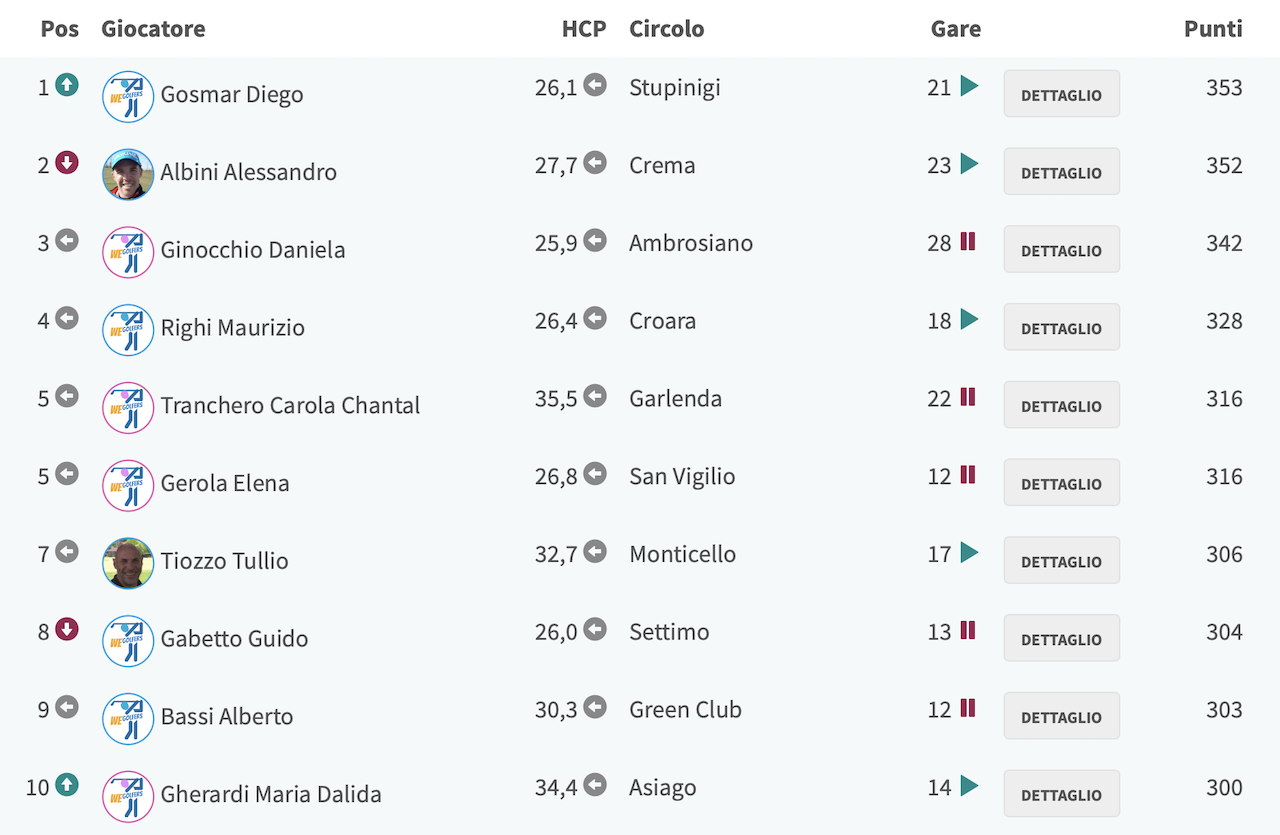Click the green up arrow beside position 1

tap(67, 86)
